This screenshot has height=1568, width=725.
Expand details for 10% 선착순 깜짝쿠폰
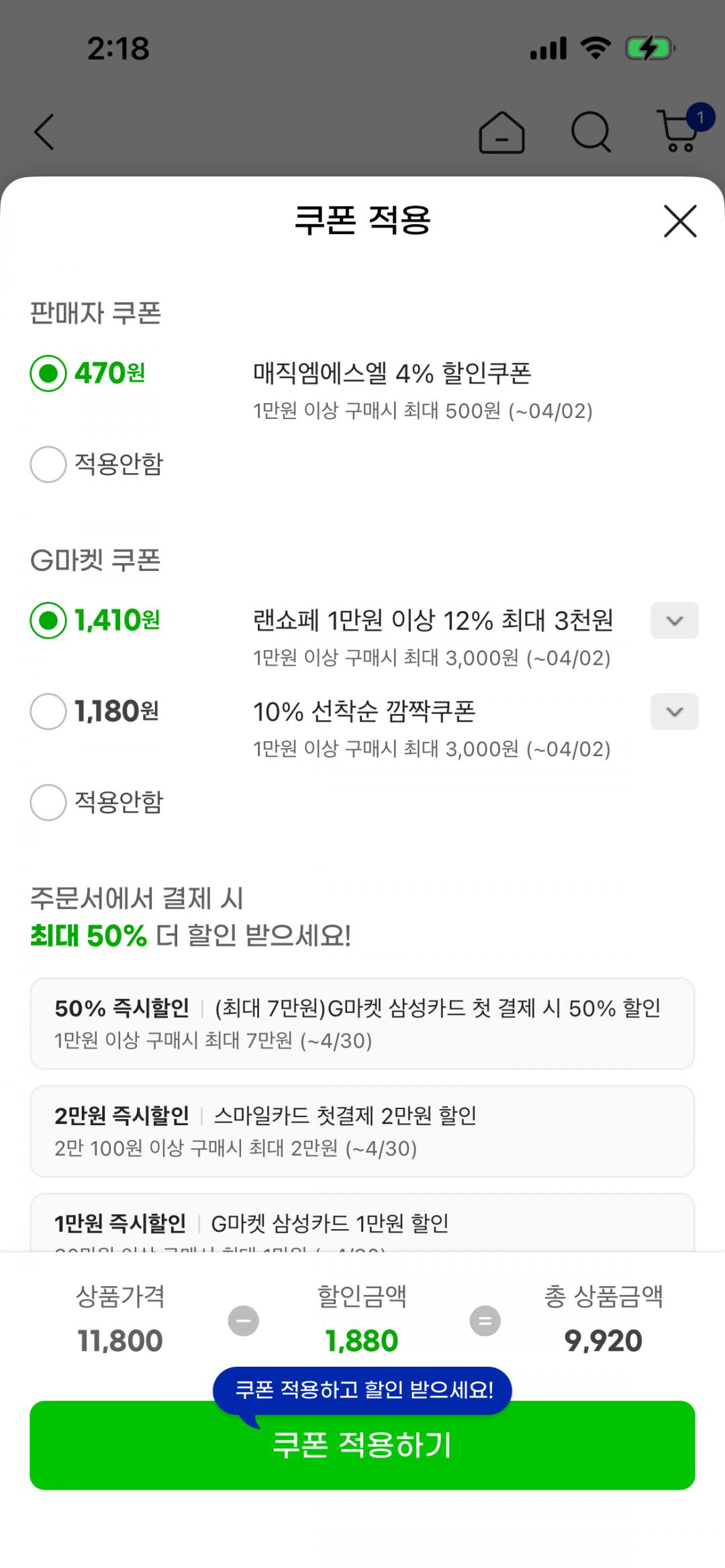(x=674, y=712)
